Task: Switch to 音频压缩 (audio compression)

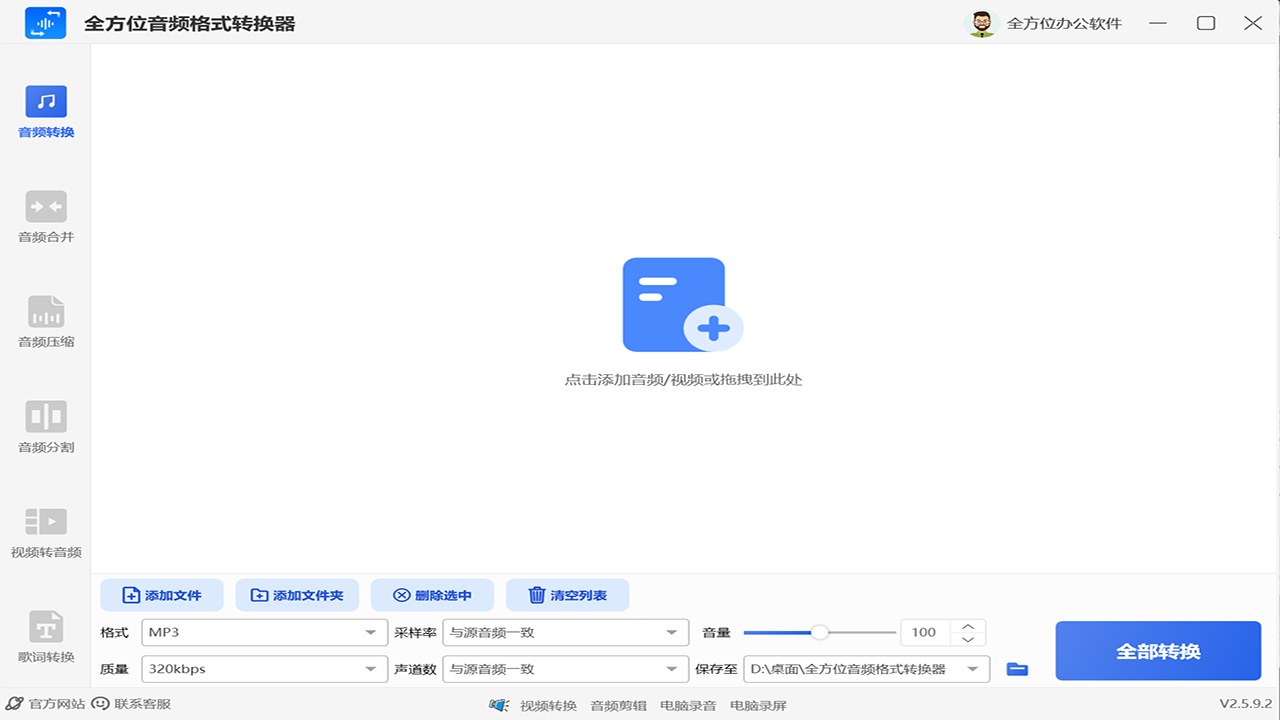Action: coord(45,320)
